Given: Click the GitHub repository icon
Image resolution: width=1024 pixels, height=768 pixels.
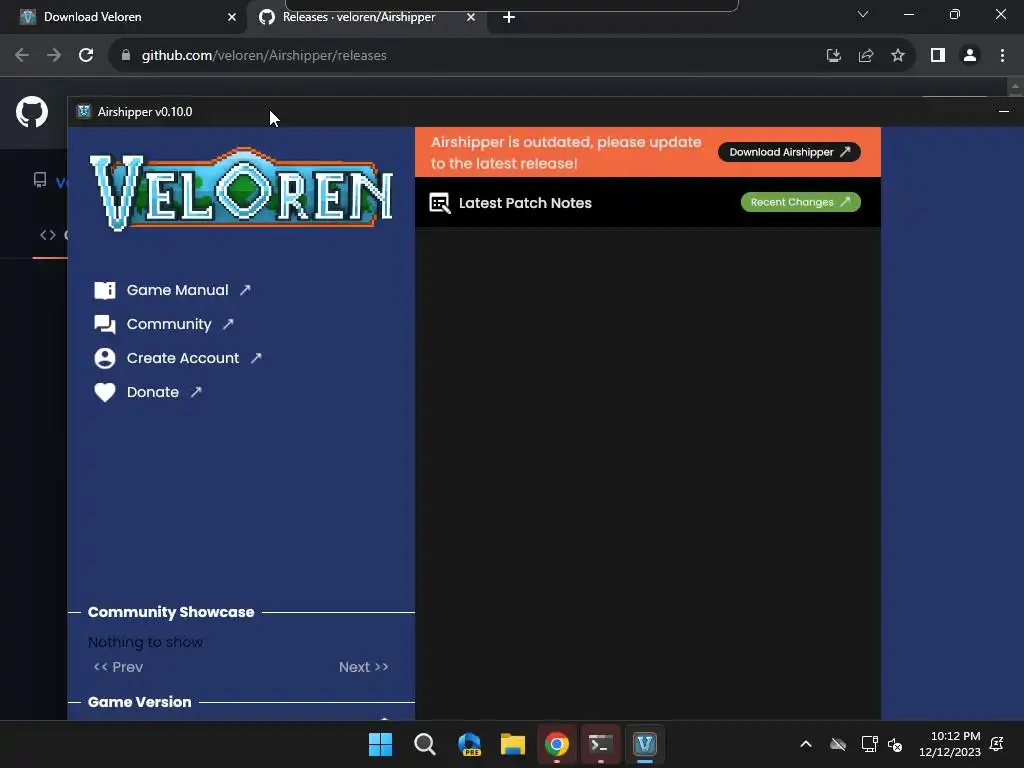Looking at the screenshot, I should (x=40, y=180).
